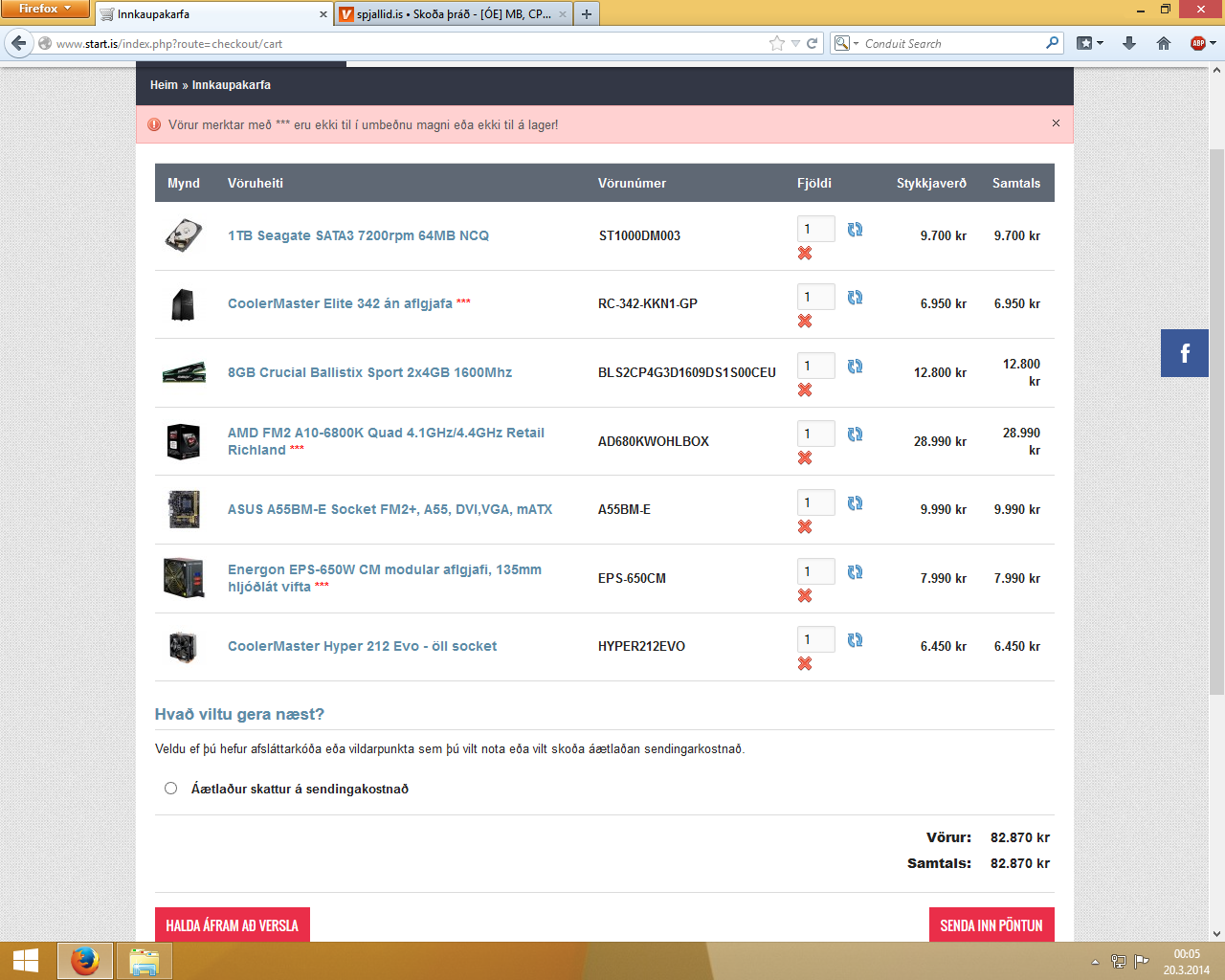Reload the page using the refresh icon
Screen dimensions: 1225x980
click(813, 43)
